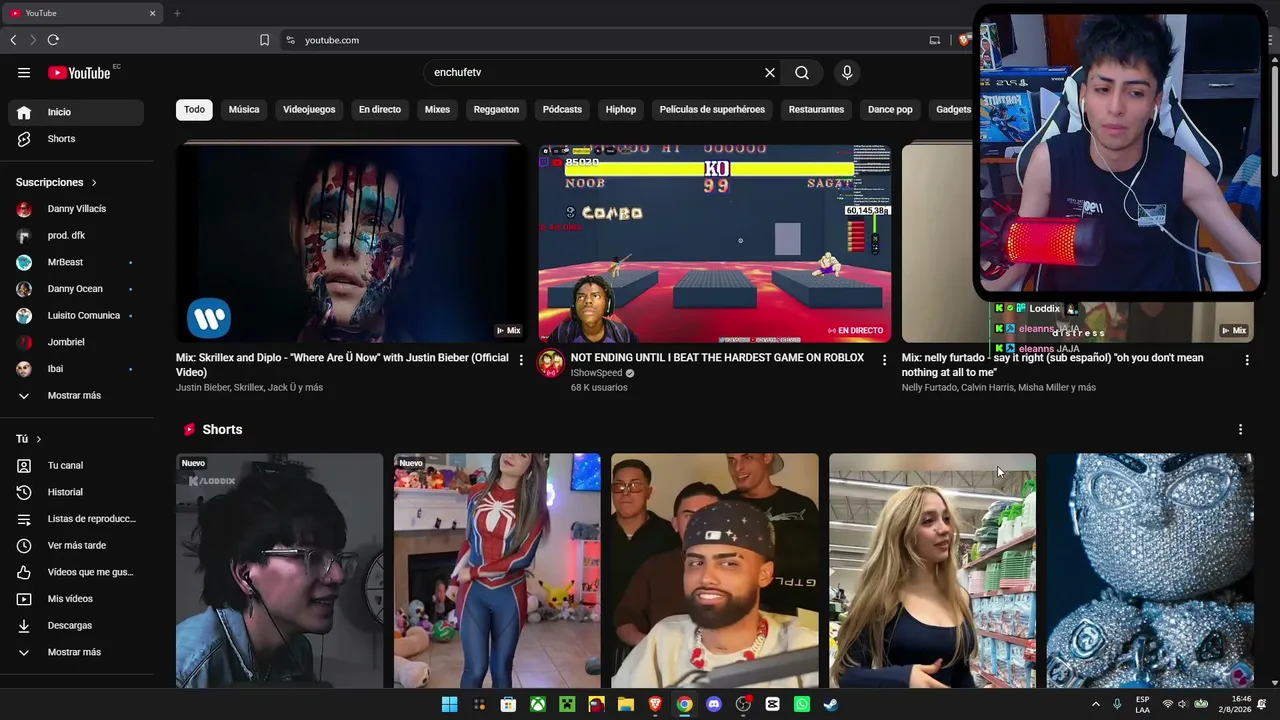Expand Mostrar más below Ibai
This screenshot has height=720, width=1280.
pyautogui.click(x=76, y=395)
